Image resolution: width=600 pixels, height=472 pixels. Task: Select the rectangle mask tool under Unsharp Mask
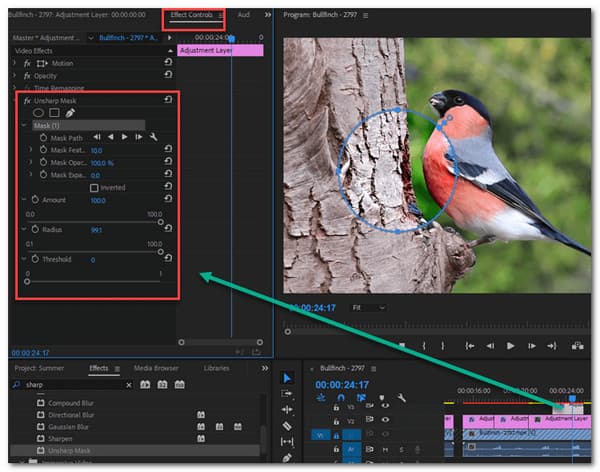click(54, 113)
